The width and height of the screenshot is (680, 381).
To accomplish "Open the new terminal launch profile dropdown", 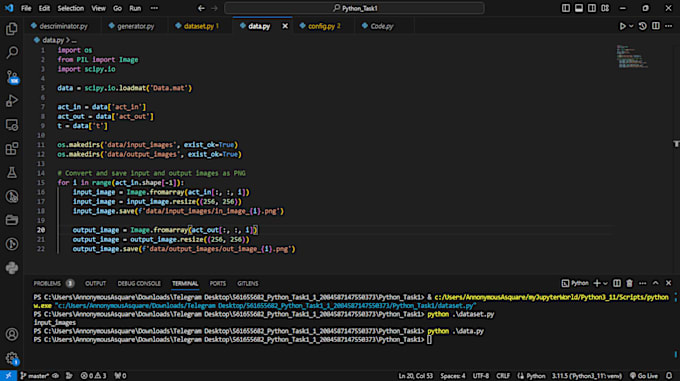I will click(x=605, y=283).
